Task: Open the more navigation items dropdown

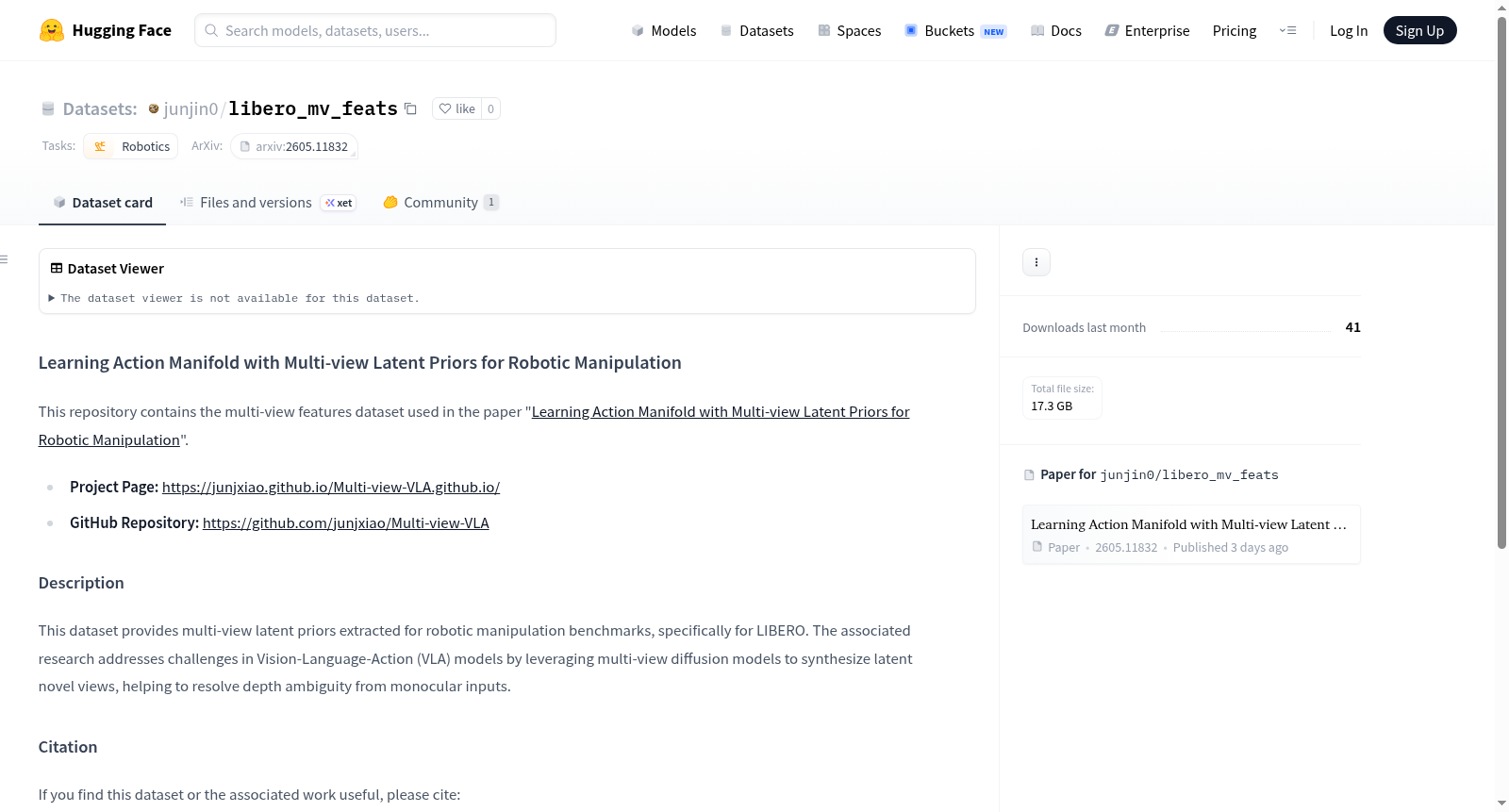Action: click(1287, 30)
